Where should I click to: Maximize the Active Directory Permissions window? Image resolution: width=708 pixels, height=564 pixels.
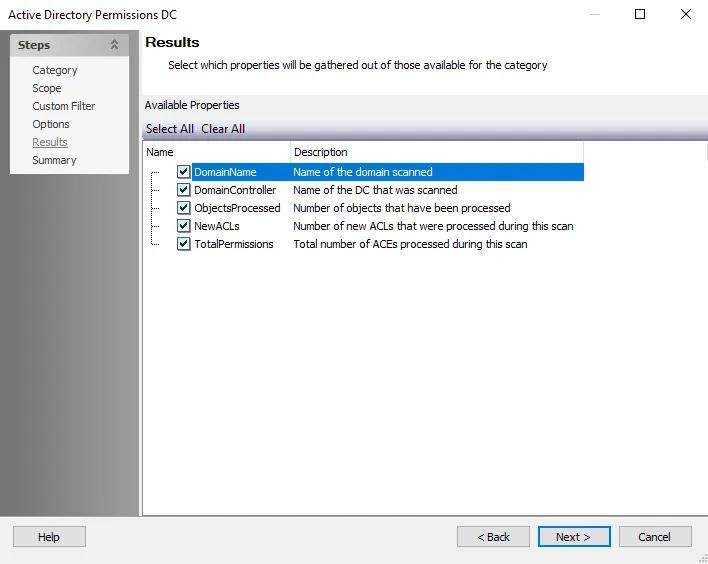(640, 14)
